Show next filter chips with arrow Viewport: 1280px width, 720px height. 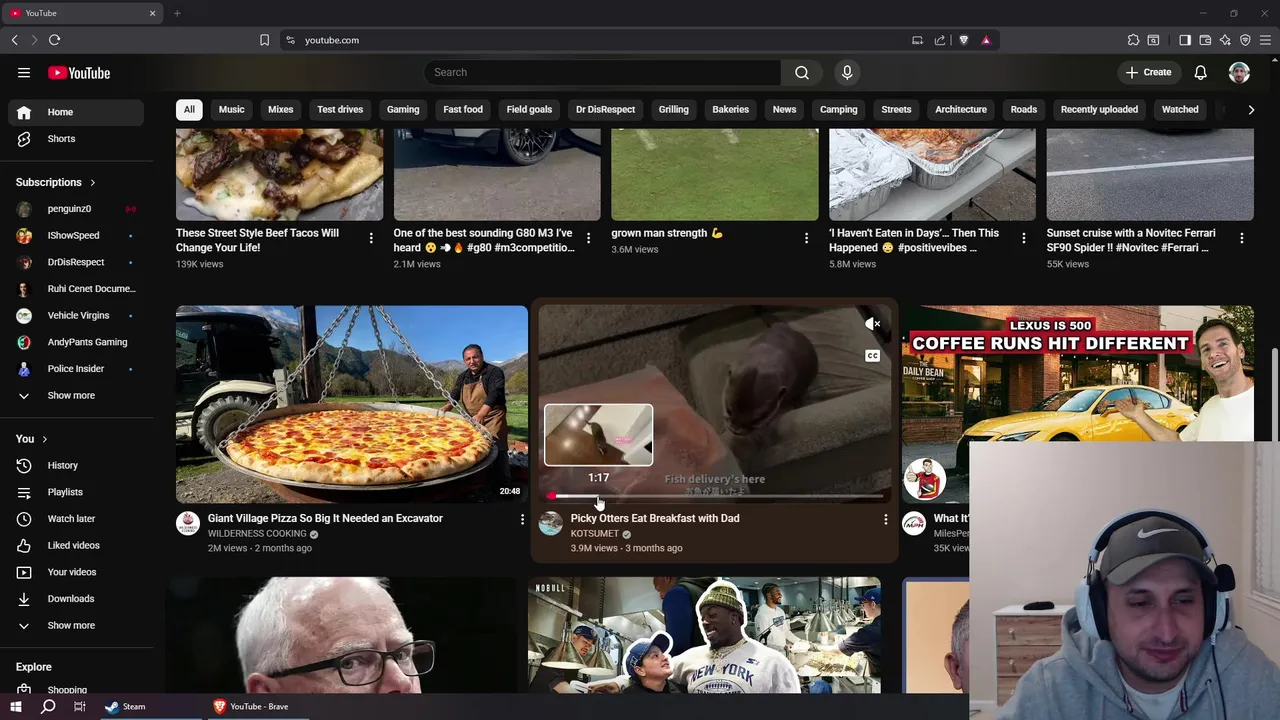[x=1251, y=109]
